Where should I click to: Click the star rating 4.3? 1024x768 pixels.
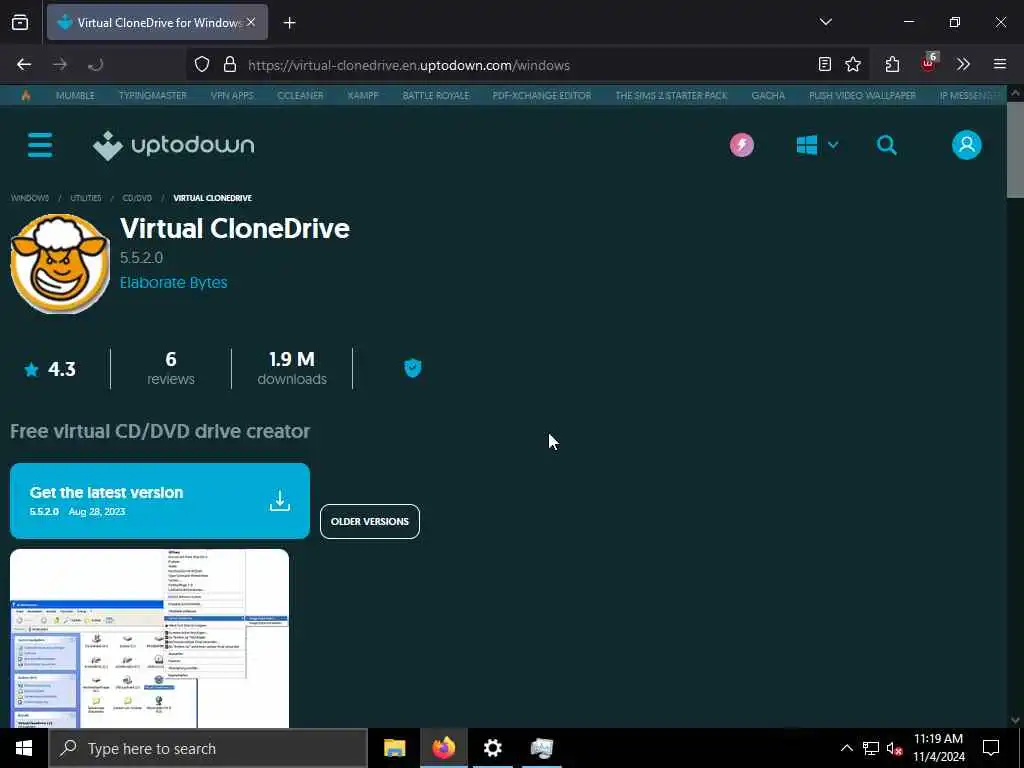pyautogui.click(x=50, y=370)
